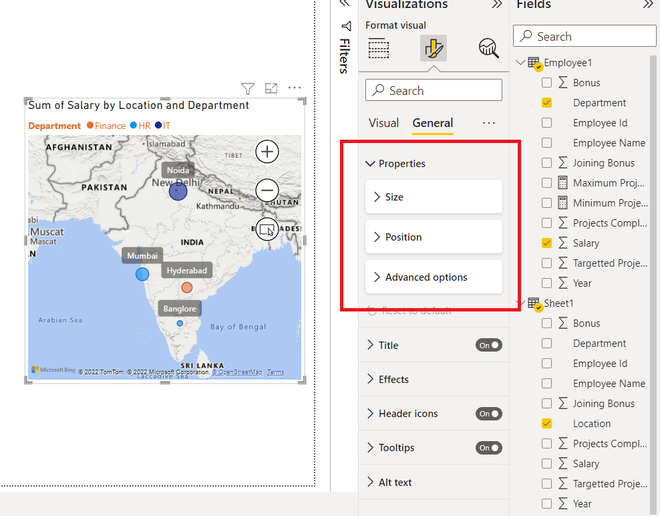
Task: Open the More options ellipsis above the map
Action: (294, 88)
